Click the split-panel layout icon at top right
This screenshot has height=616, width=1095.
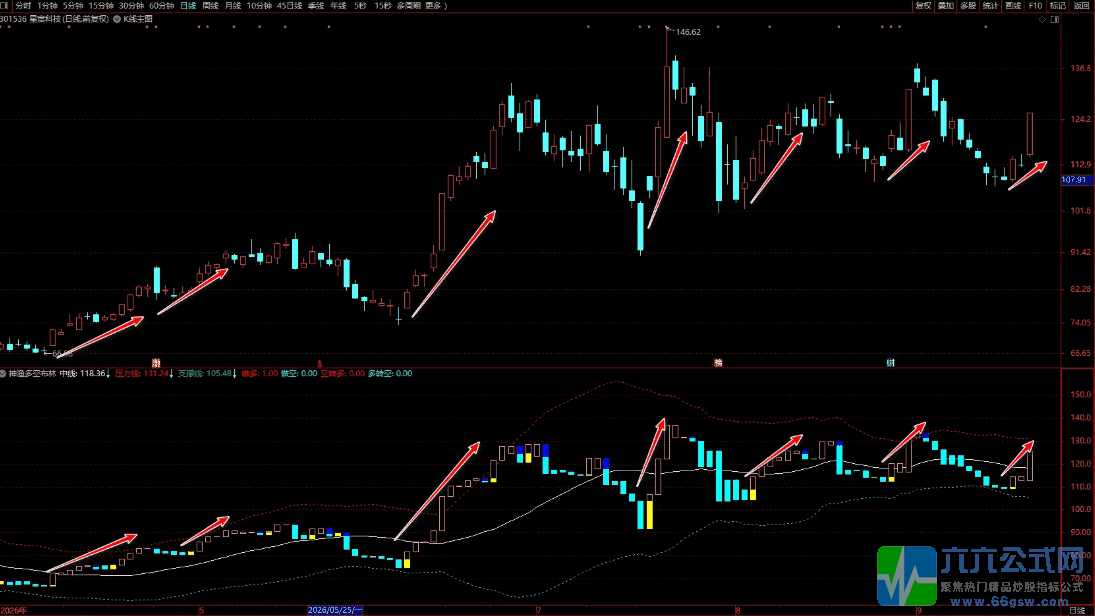coord(1054,20)
